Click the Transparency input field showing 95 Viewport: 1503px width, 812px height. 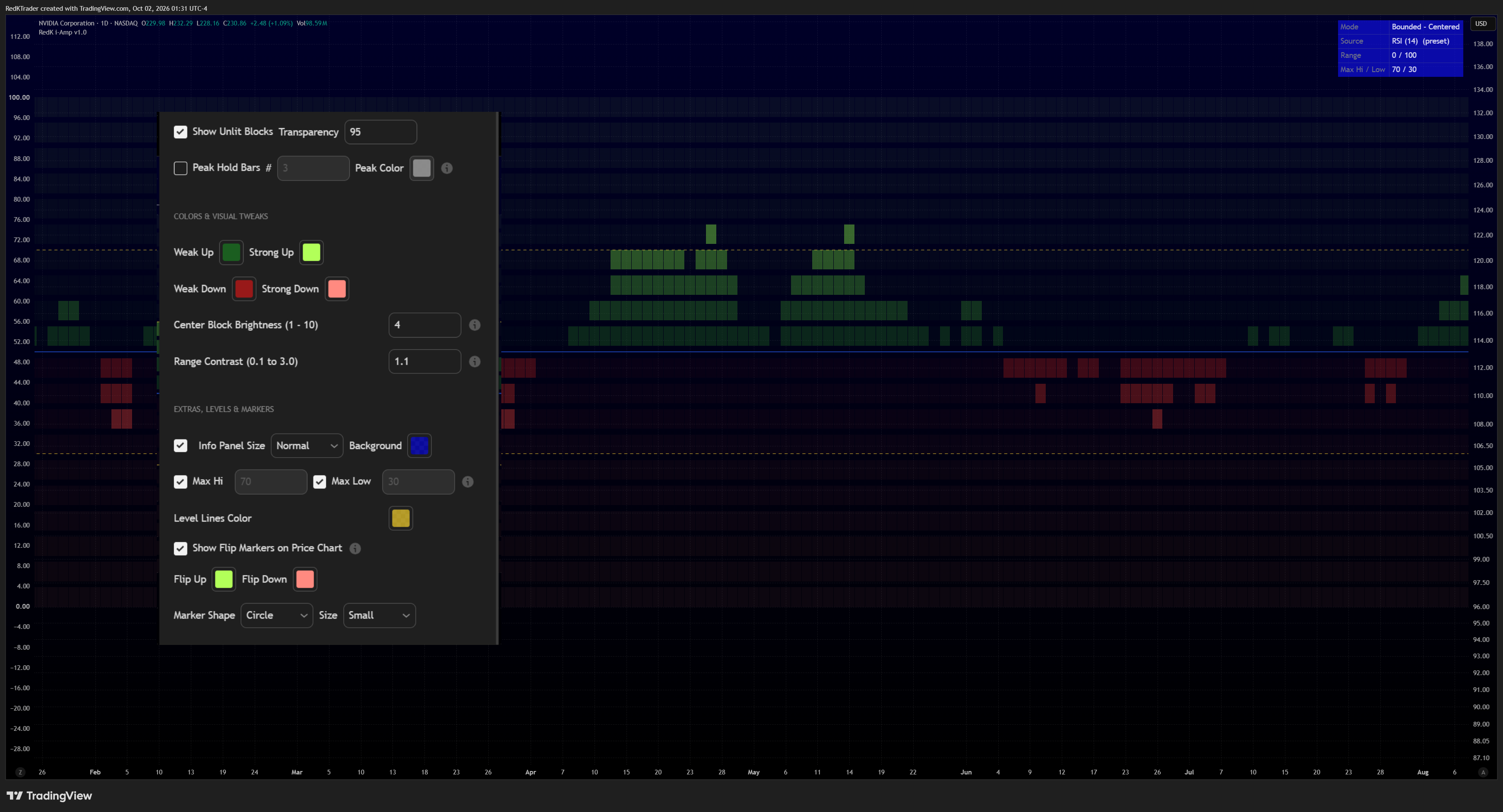[x=380, y=132]
